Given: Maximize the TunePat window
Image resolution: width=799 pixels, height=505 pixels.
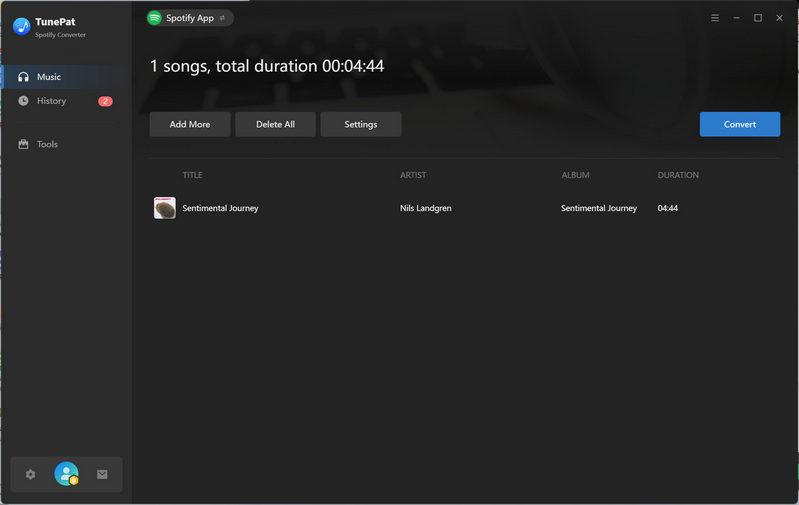Looking at the screenshot, I should pos(758,18).
